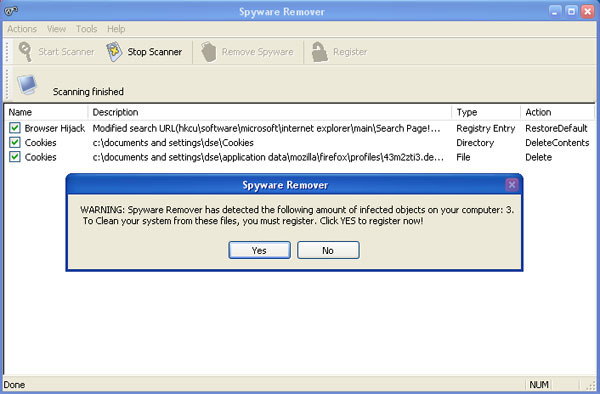600x394 pixels.
Task: Click the Scanning finished status text
Action: click(88, 92)
